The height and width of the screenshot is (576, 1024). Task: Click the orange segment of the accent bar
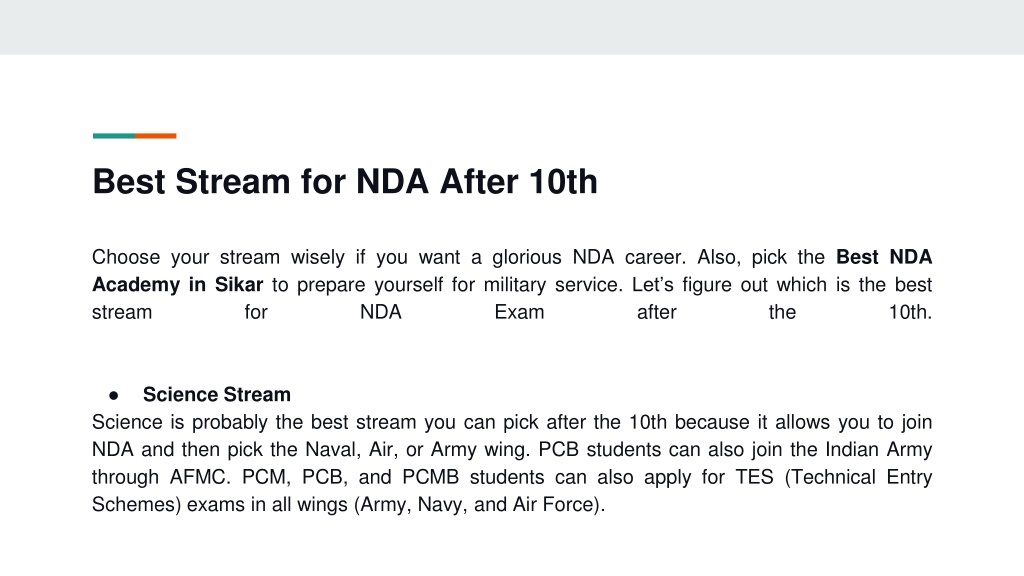[x=156, y=136]
